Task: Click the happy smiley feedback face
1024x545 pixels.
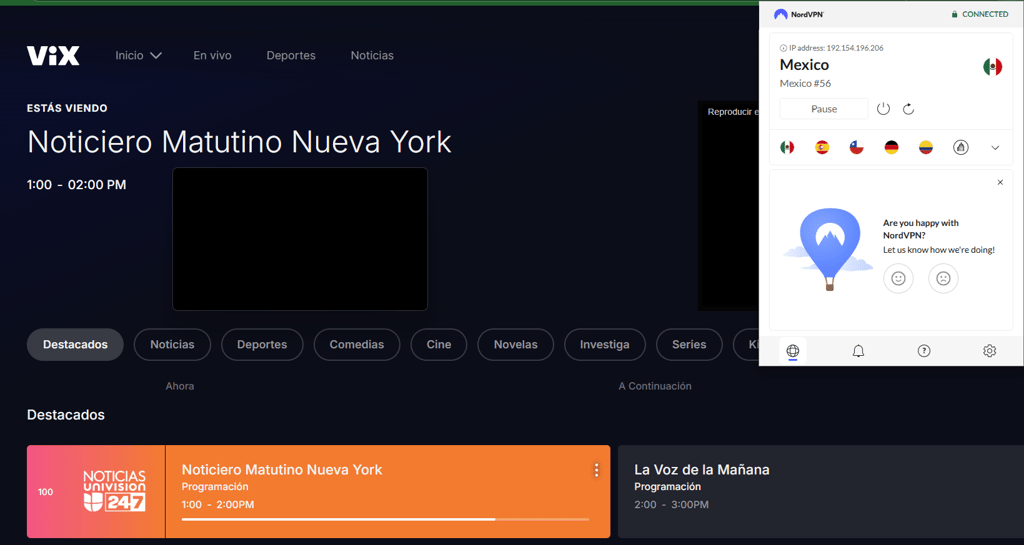Action: [x=899, y=279]
